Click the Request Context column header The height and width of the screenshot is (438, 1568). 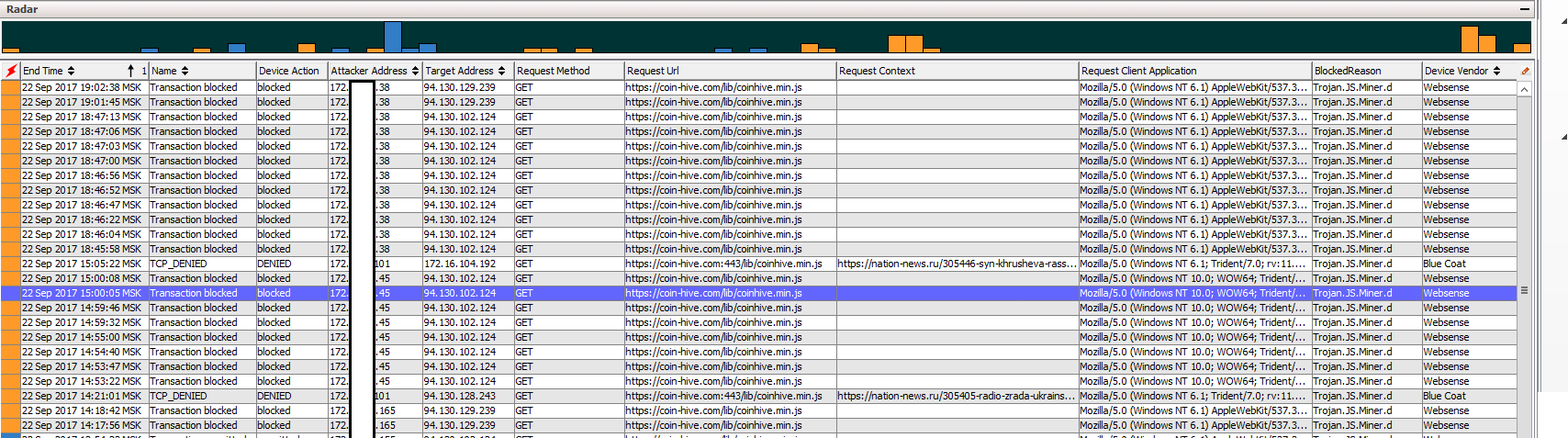tap(958, 71)
